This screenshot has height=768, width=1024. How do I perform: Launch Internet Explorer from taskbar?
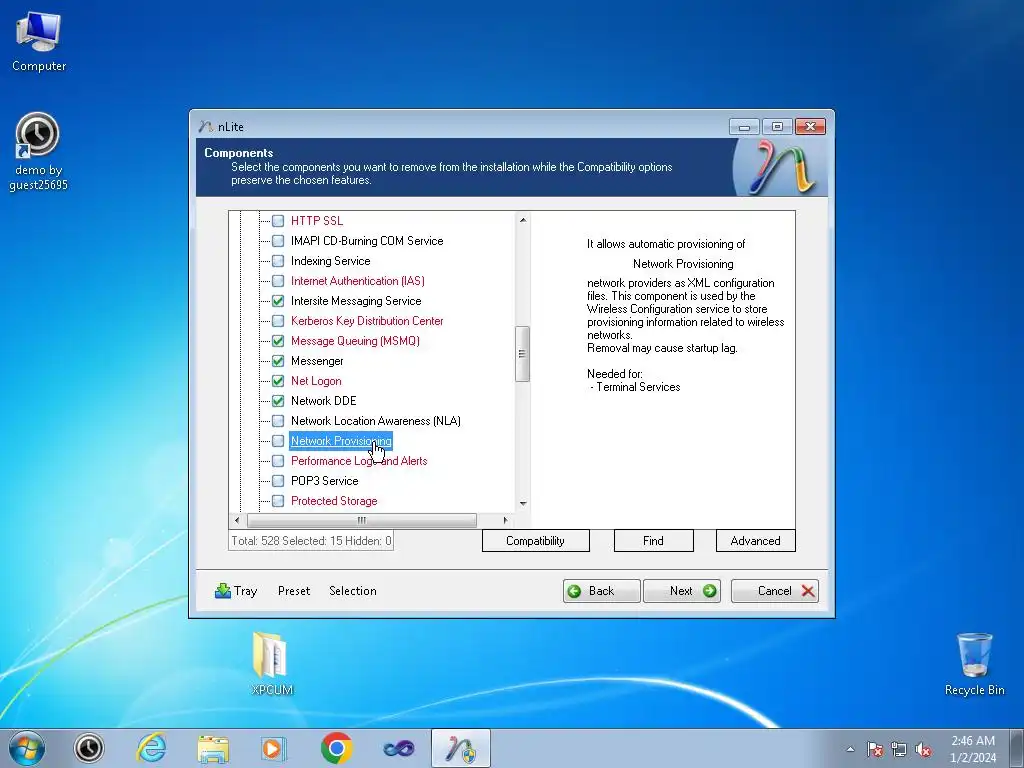(151, 748)
